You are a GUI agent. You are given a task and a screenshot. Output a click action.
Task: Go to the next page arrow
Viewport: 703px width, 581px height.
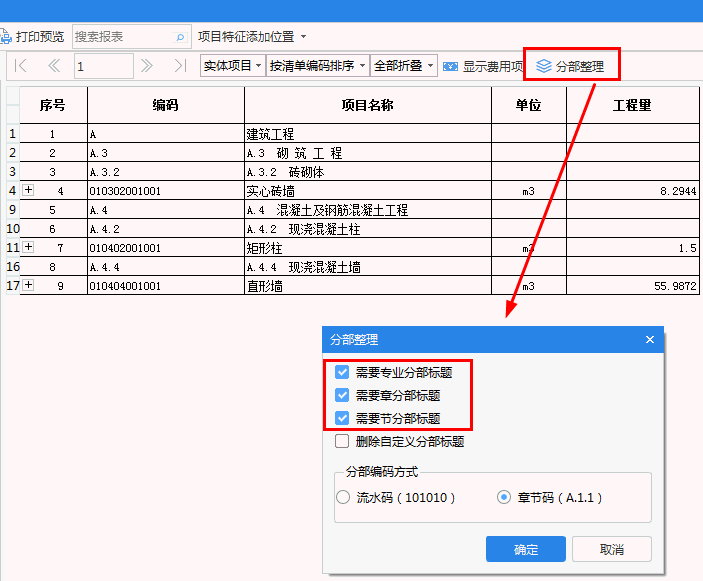click(x=147, y=66)
